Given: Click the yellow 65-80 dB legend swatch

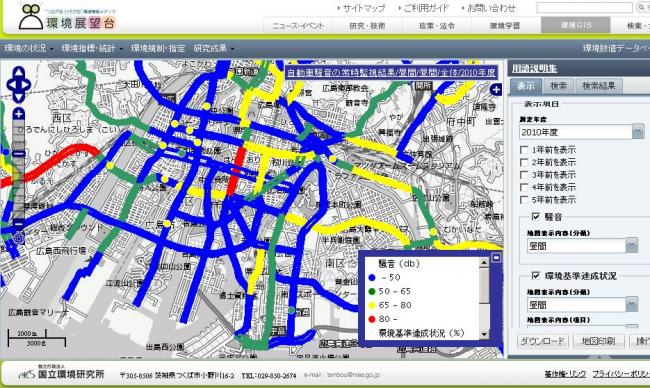Looking at the screenshot, I should coord(372,305).
